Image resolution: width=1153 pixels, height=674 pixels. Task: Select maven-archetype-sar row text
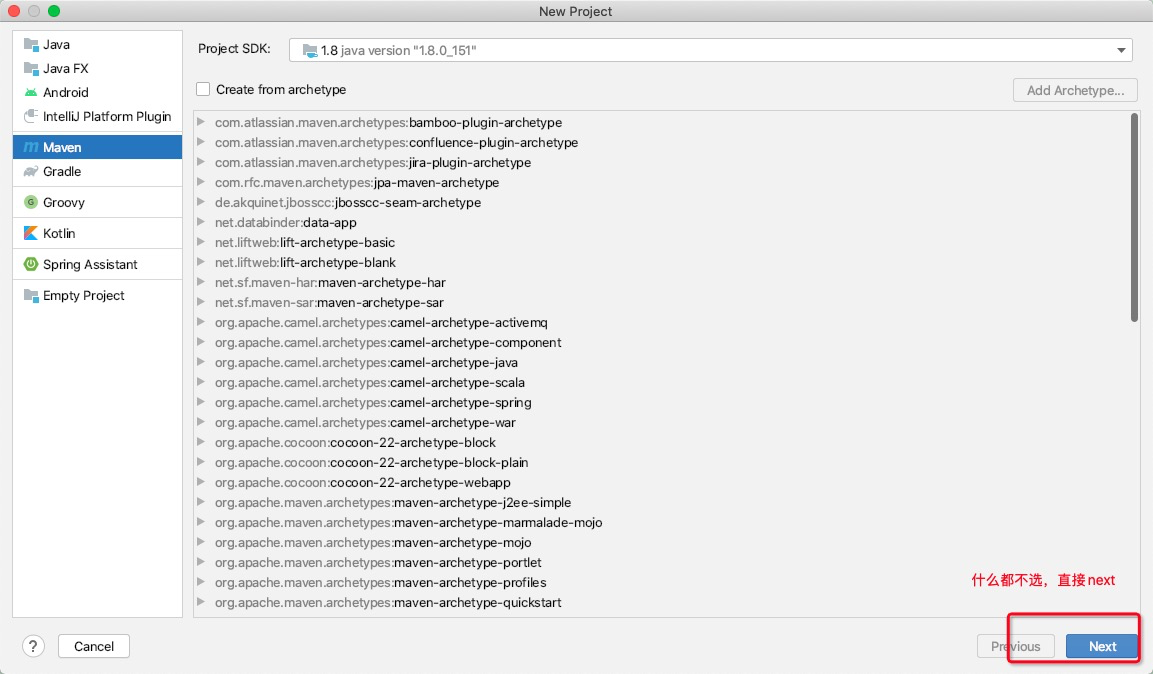[x=329, y=302]
